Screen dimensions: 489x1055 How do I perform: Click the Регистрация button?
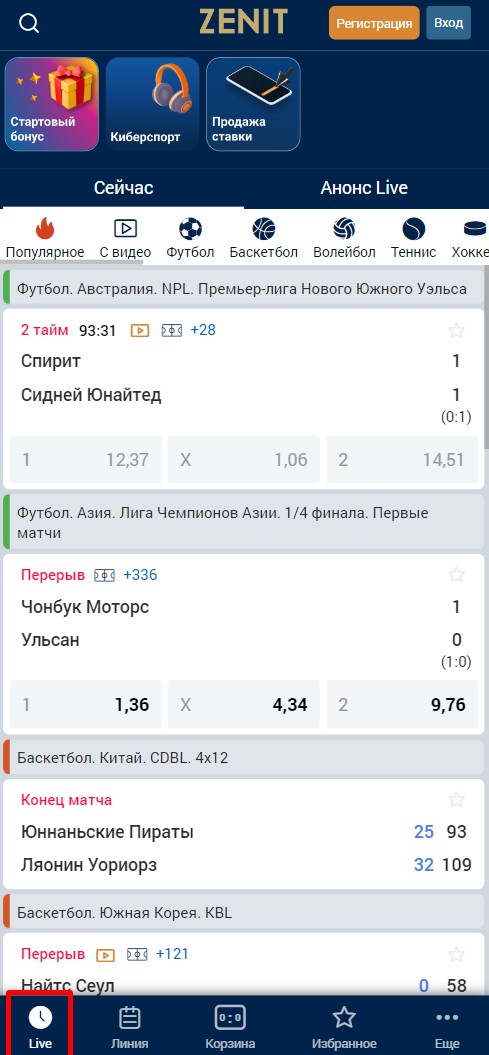(x=374, y=24)
